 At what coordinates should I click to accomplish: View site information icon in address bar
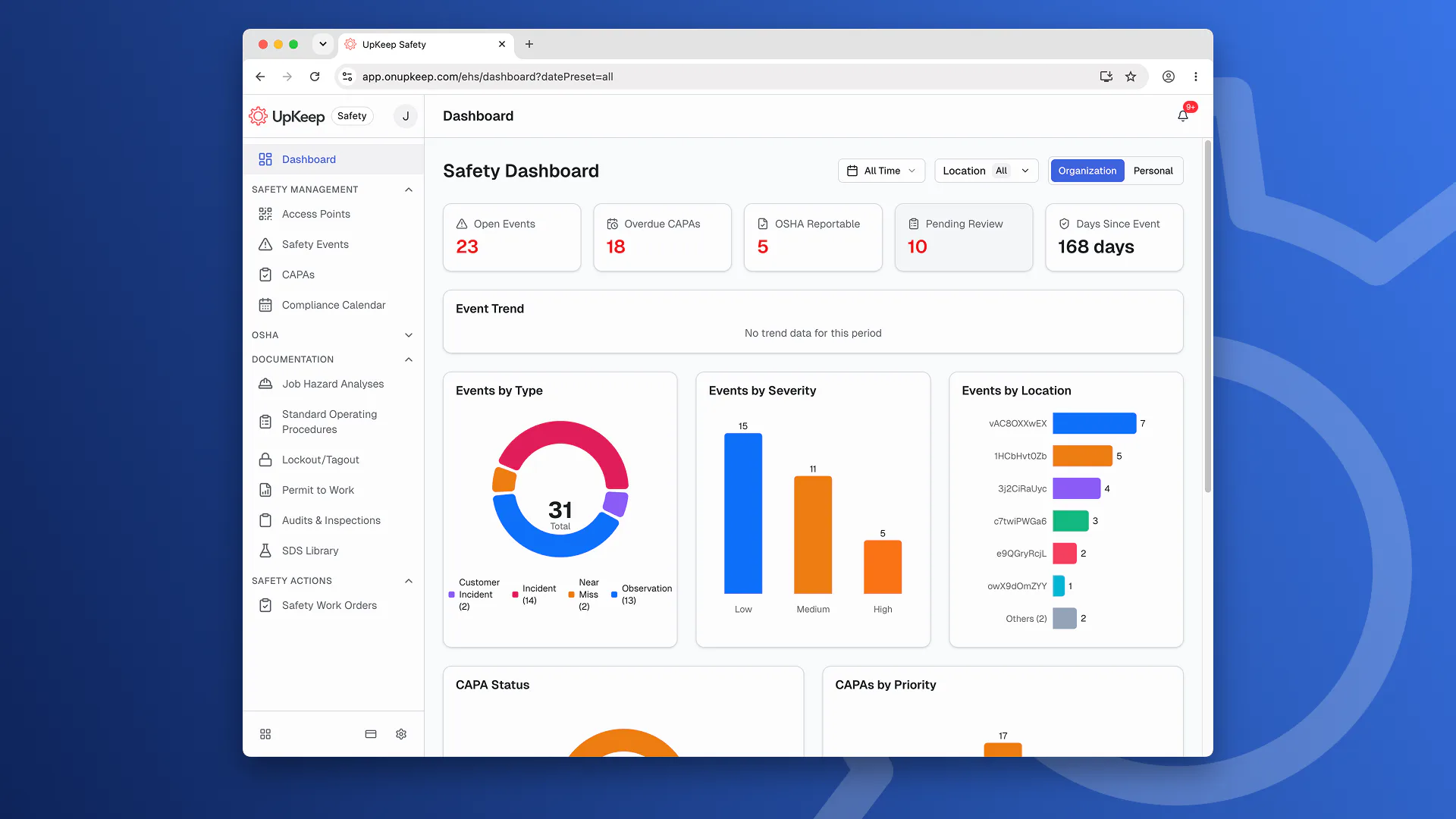click(347, 77)
